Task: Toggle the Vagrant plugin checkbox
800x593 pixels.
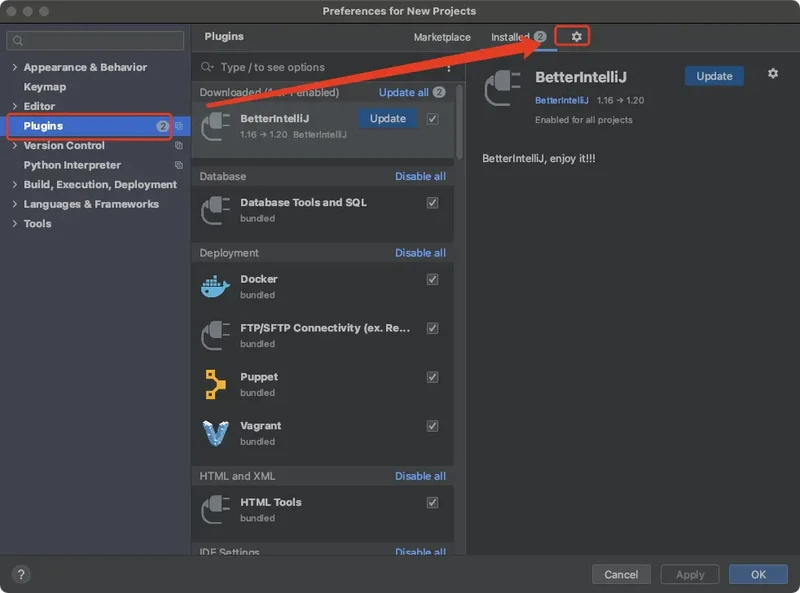Action: 432,426
